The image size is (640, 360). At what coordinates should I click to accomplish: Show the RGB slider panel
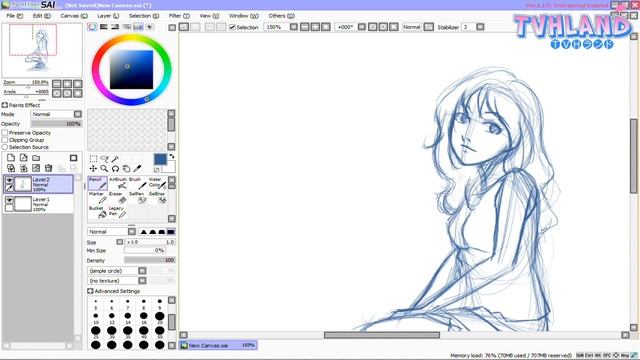click(x=104, y=27)
